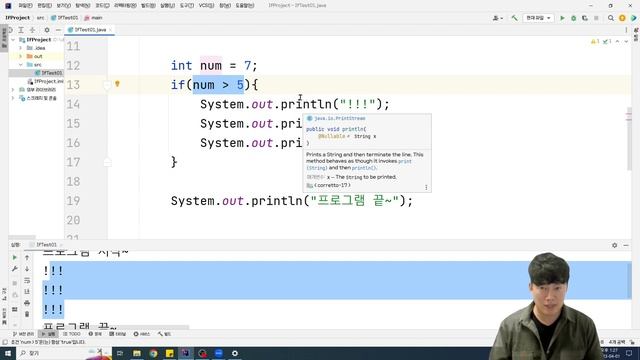Expand all in the project panel toolbar
Image resolution: width=640 pixels, height=360 pixels.
[21, 30]
